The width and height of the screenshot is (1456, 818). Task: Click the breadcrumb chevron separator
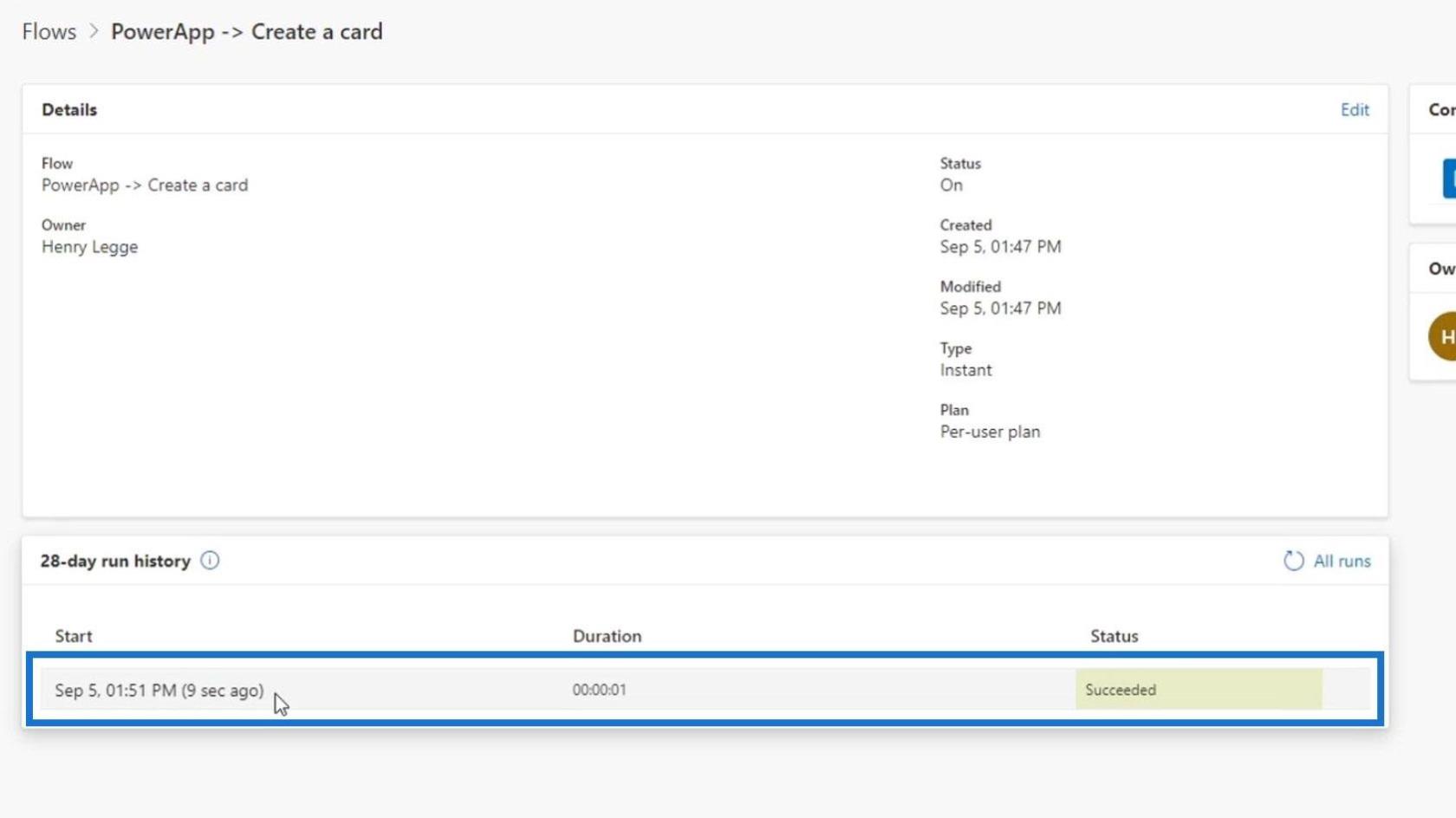[94, 32]
